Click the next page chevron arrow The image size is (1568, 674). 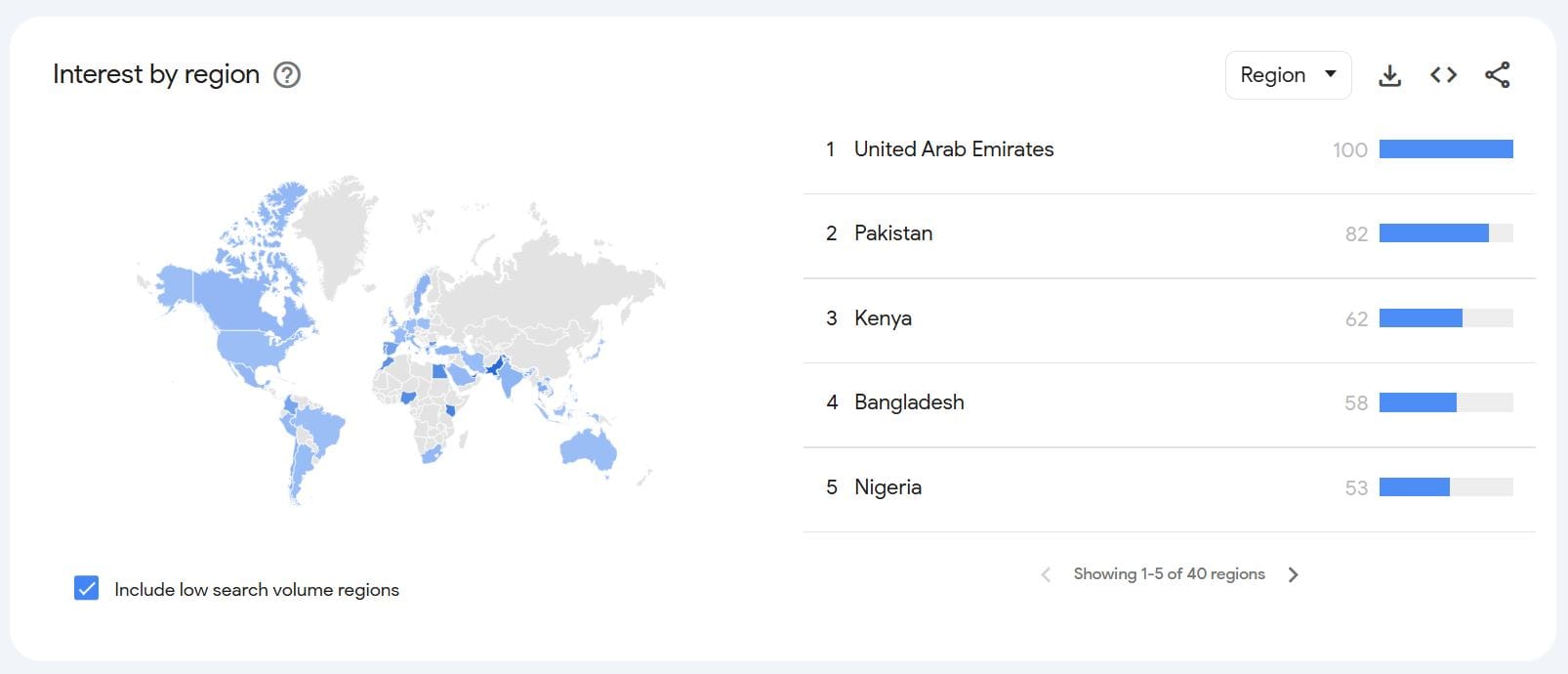click(1294, 574)
